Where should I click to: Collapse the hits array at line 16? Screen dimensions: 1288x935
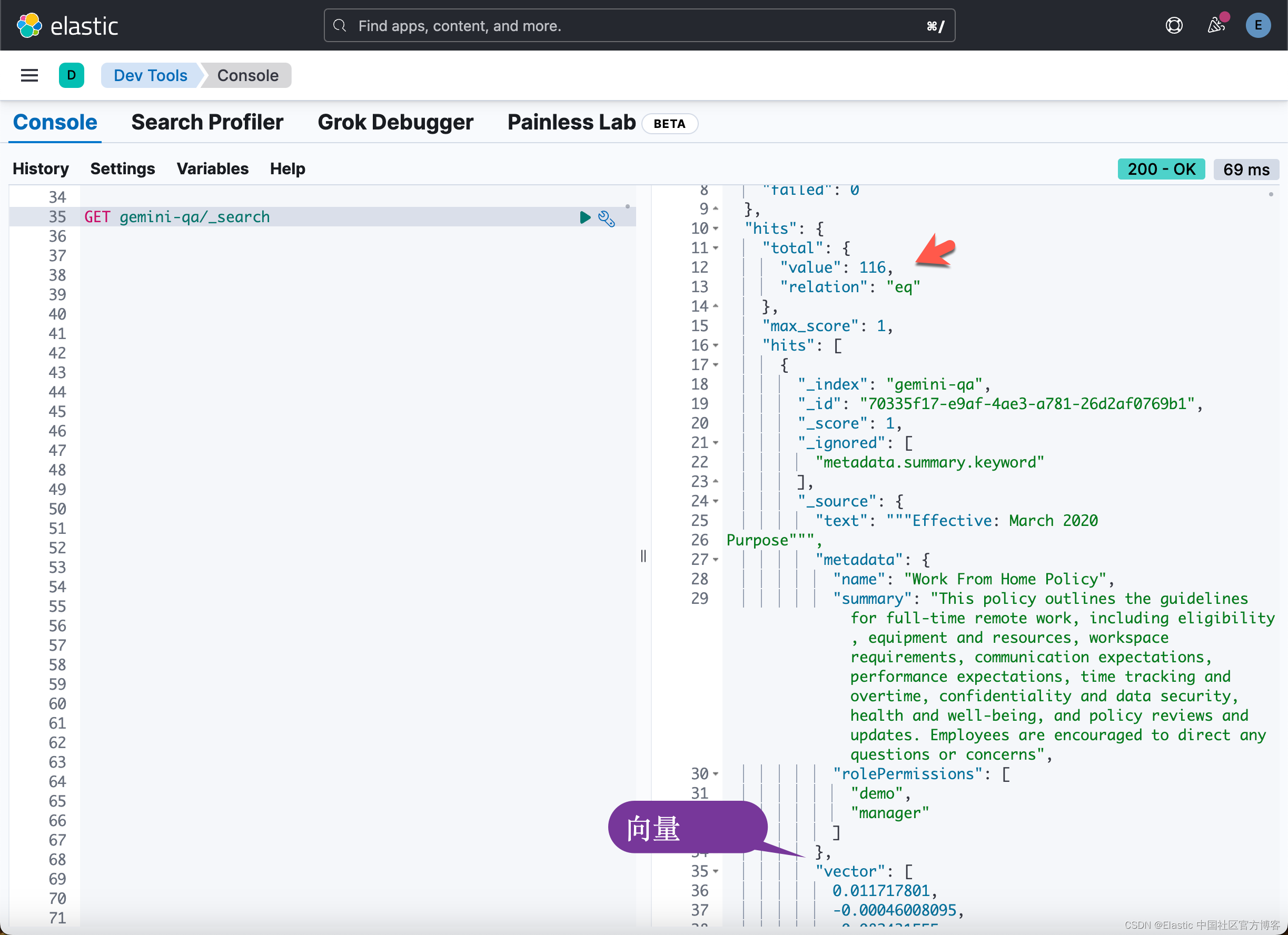[x=716, y=346]
